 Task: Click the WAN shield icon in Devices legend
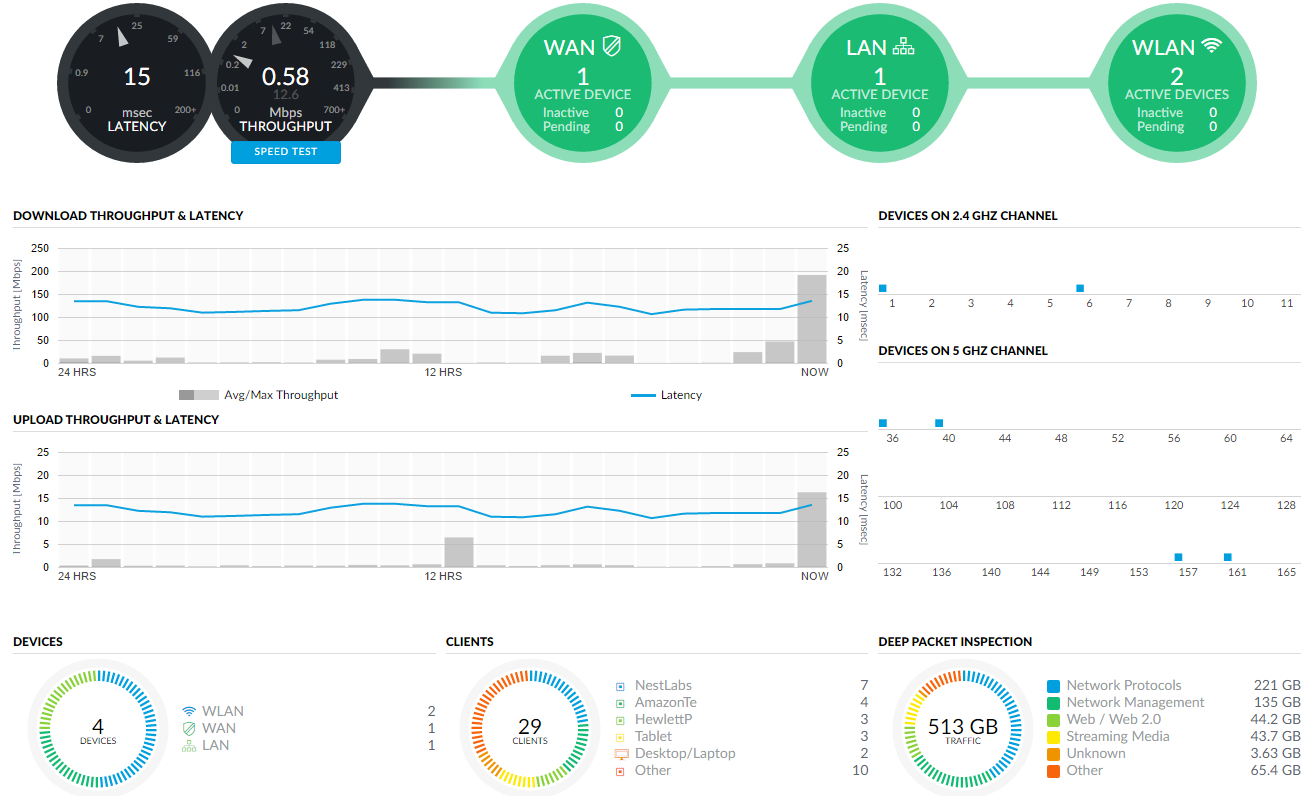pyautogui.click(x=188, y=729)
